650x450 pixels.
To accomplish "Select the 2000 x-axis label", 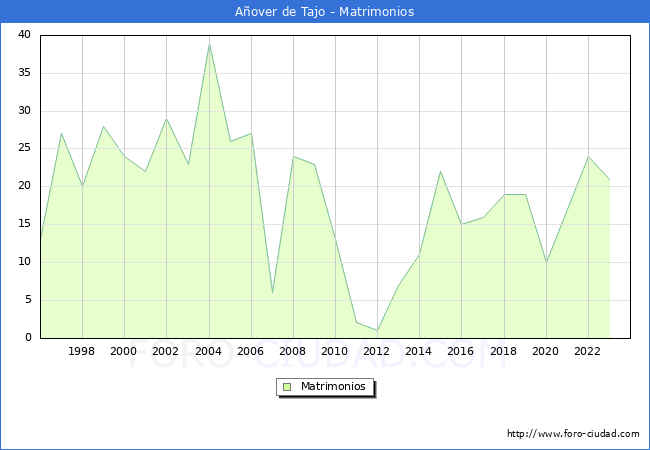I will (124, 351).
